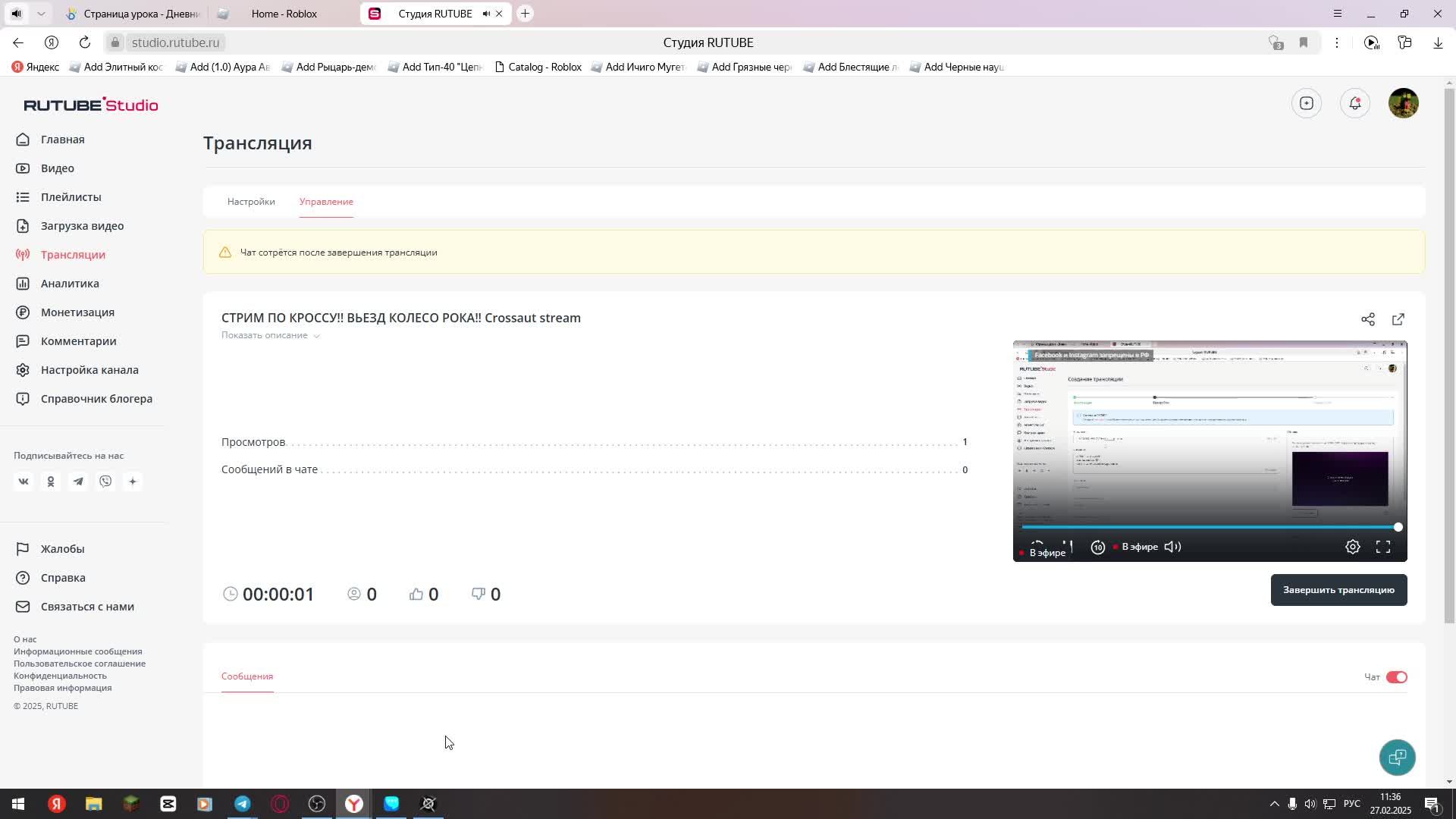Open the share stream icon
Image resolution: width=1456 pixels, height=819 pixels.
pos(1367,319)
